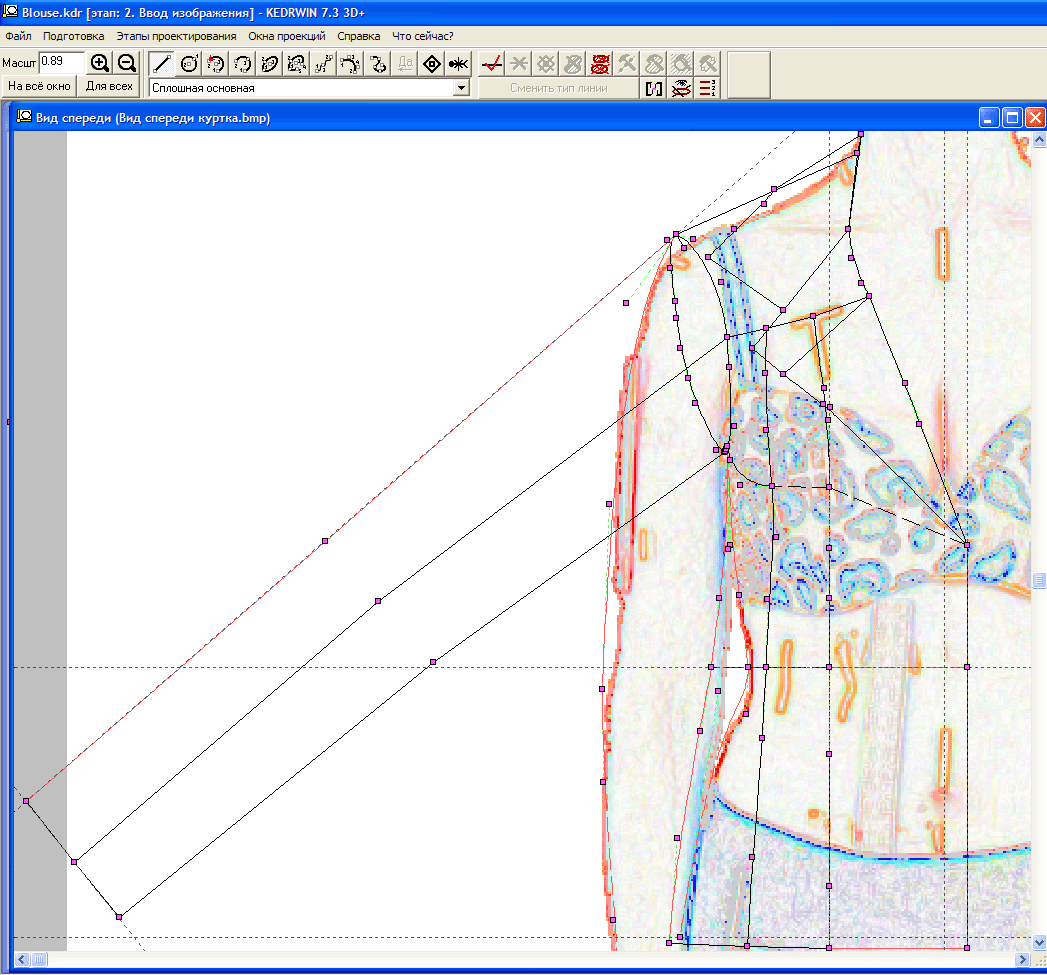Click the bracketed section icon

[x=654, y=88]
